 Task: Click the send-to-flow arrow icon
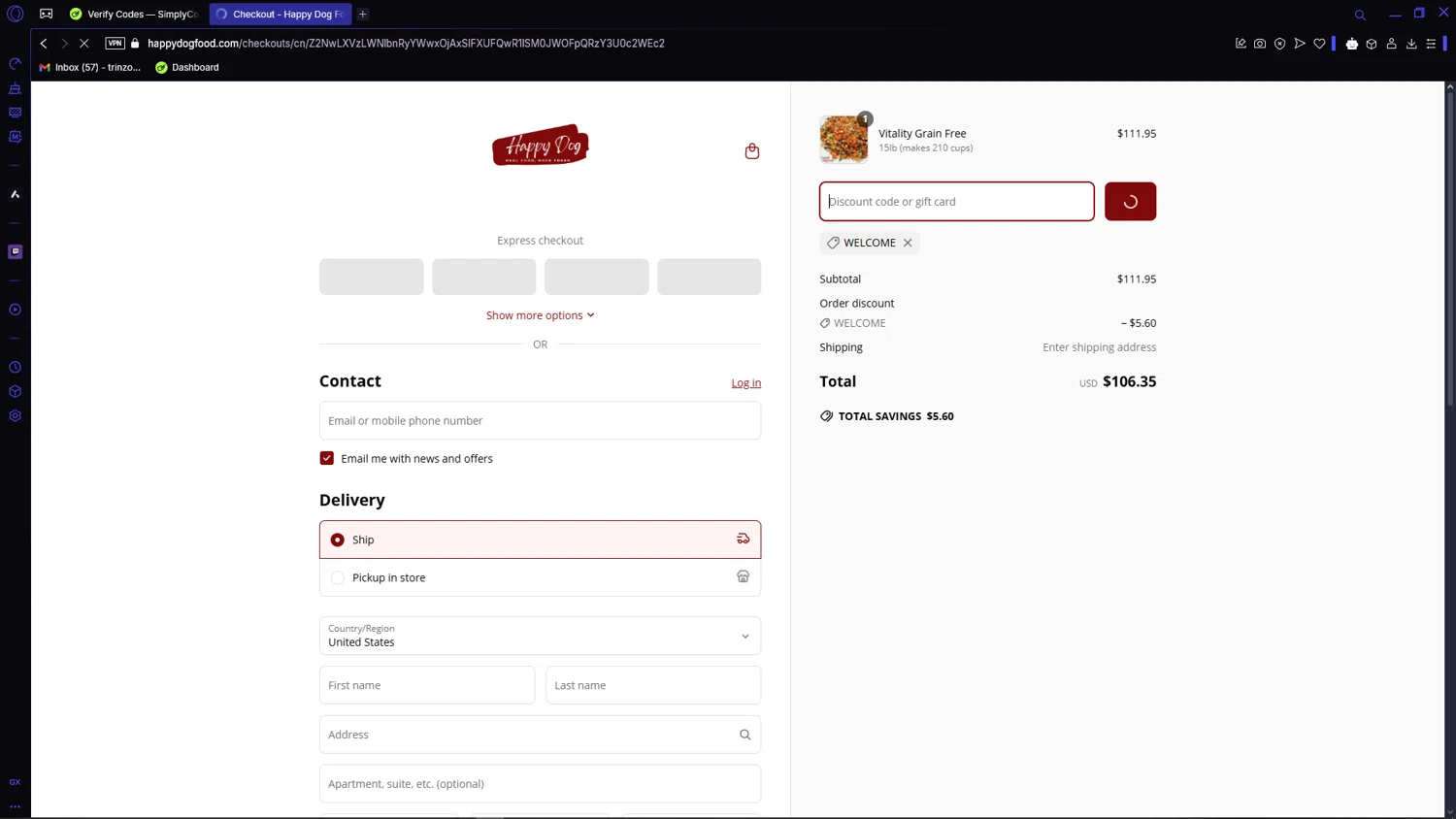coord(1300,44)
